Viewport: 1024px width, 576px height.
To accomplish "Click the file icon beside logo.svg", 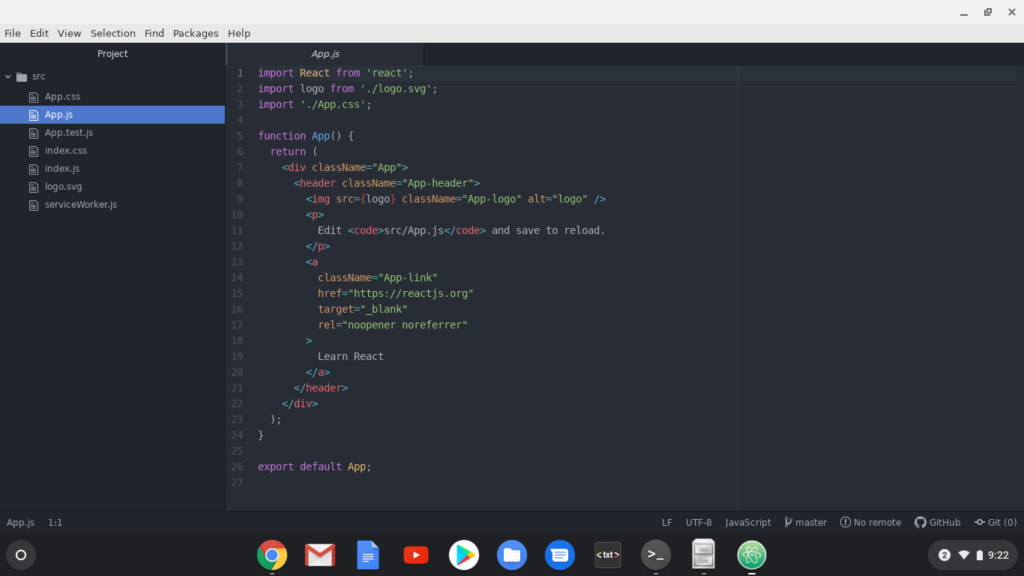I will [x=33, y=187].
